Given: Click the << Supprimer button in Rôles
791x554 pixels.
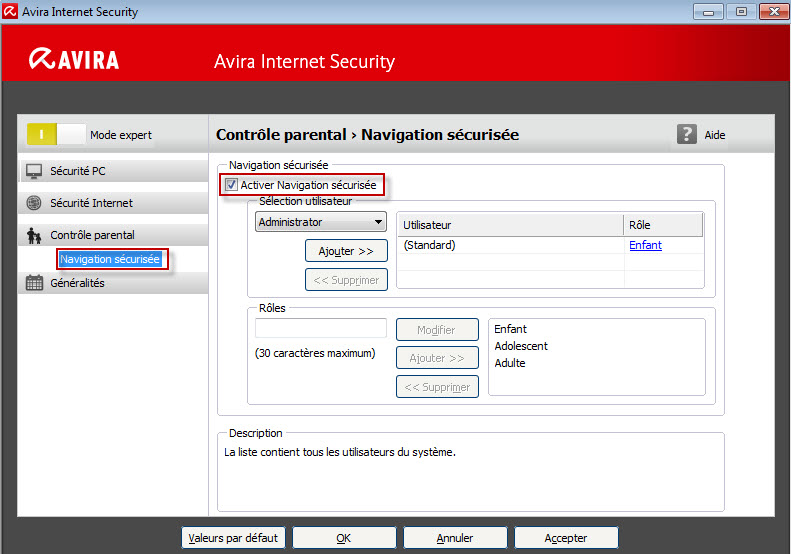Looking at the screenshot, I should point(437,386).
